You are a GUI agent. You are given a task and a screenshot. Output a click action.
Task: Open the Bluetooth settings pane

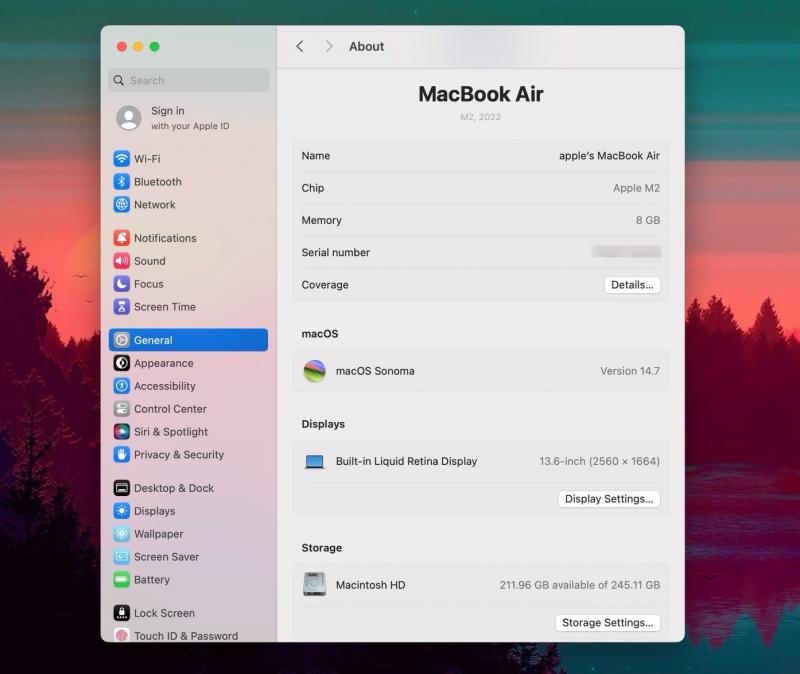[188, 182]
